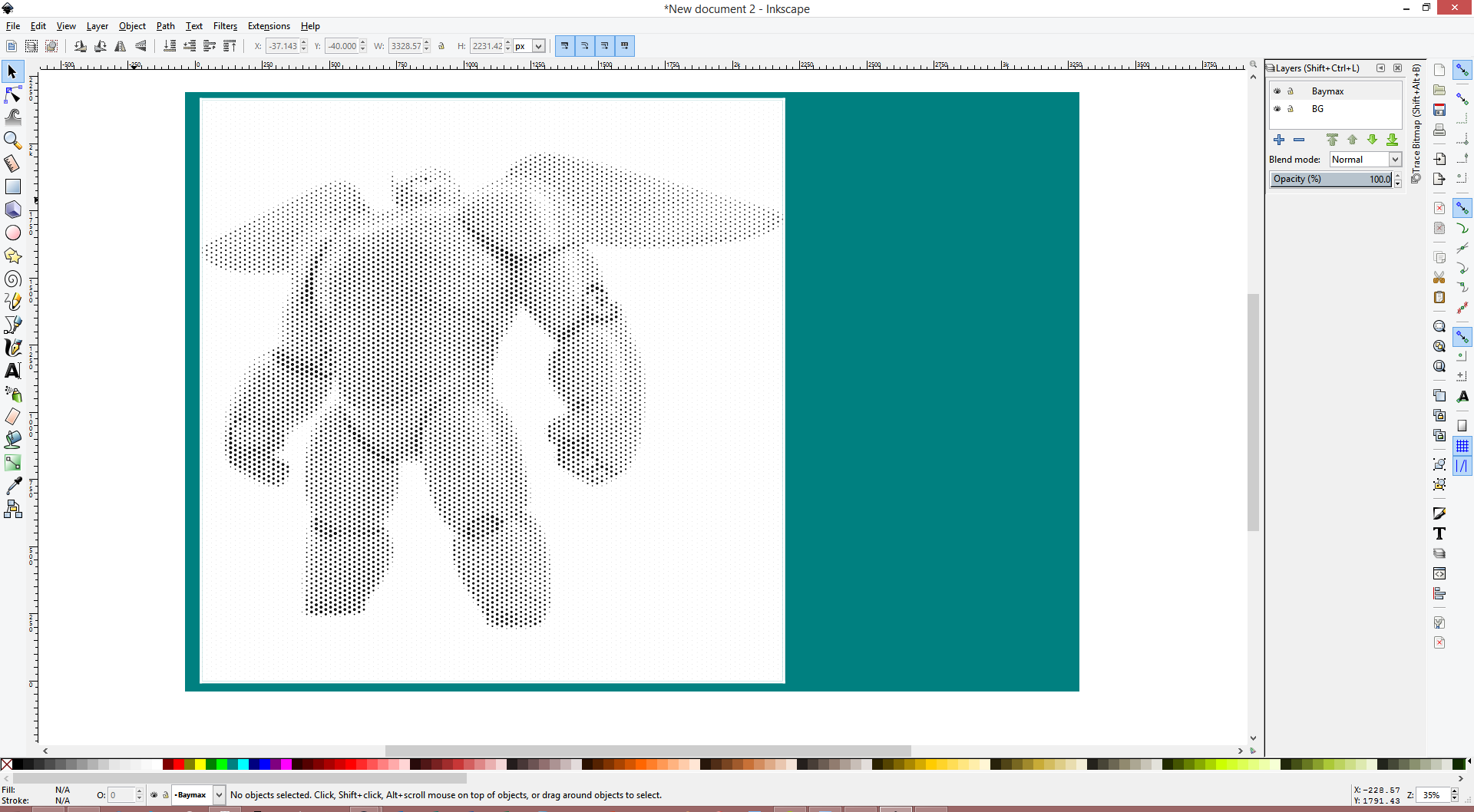The width and height of the screenshot is (1474, 812).
Task: Raise layer to top button
Action: 1333,140
